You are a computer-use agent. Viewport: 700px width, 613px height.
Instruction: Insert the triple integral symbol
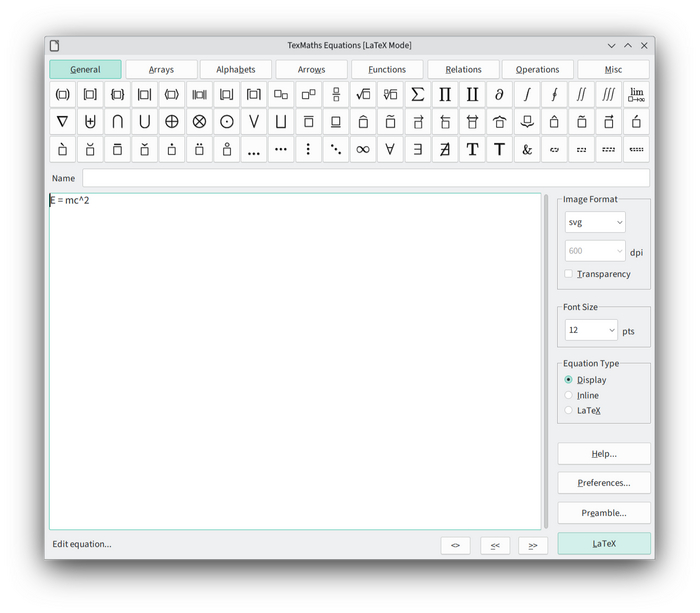608,95
